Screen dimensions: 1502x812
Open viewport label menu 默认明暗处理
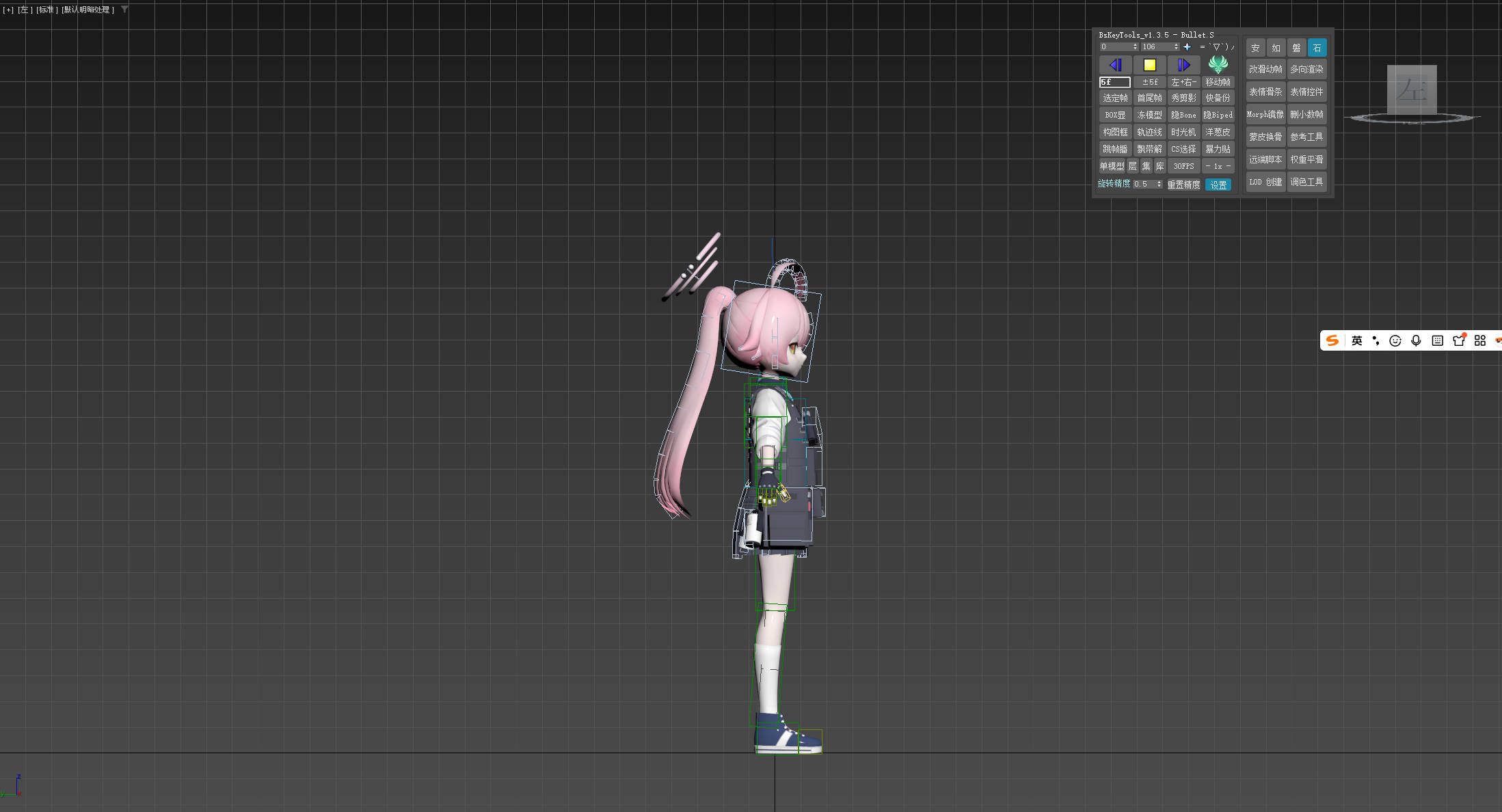click(x=88, y=10)
